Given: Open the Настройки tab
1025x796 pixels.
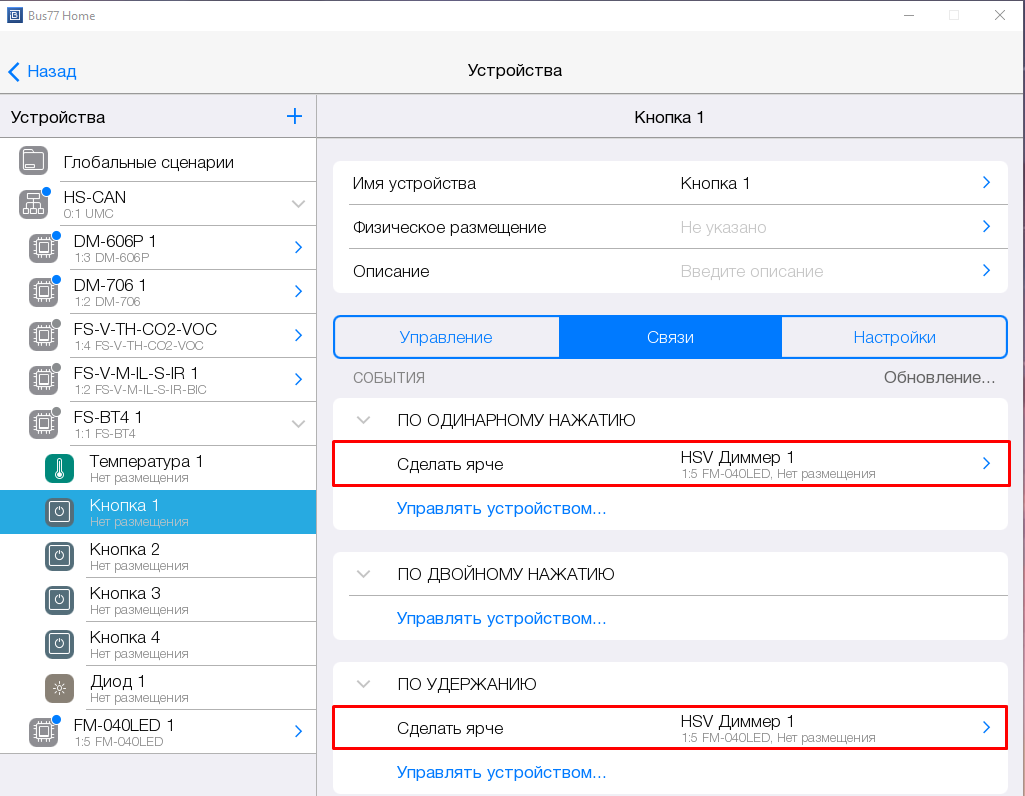Looking at the screenshot, I should 894,337.
